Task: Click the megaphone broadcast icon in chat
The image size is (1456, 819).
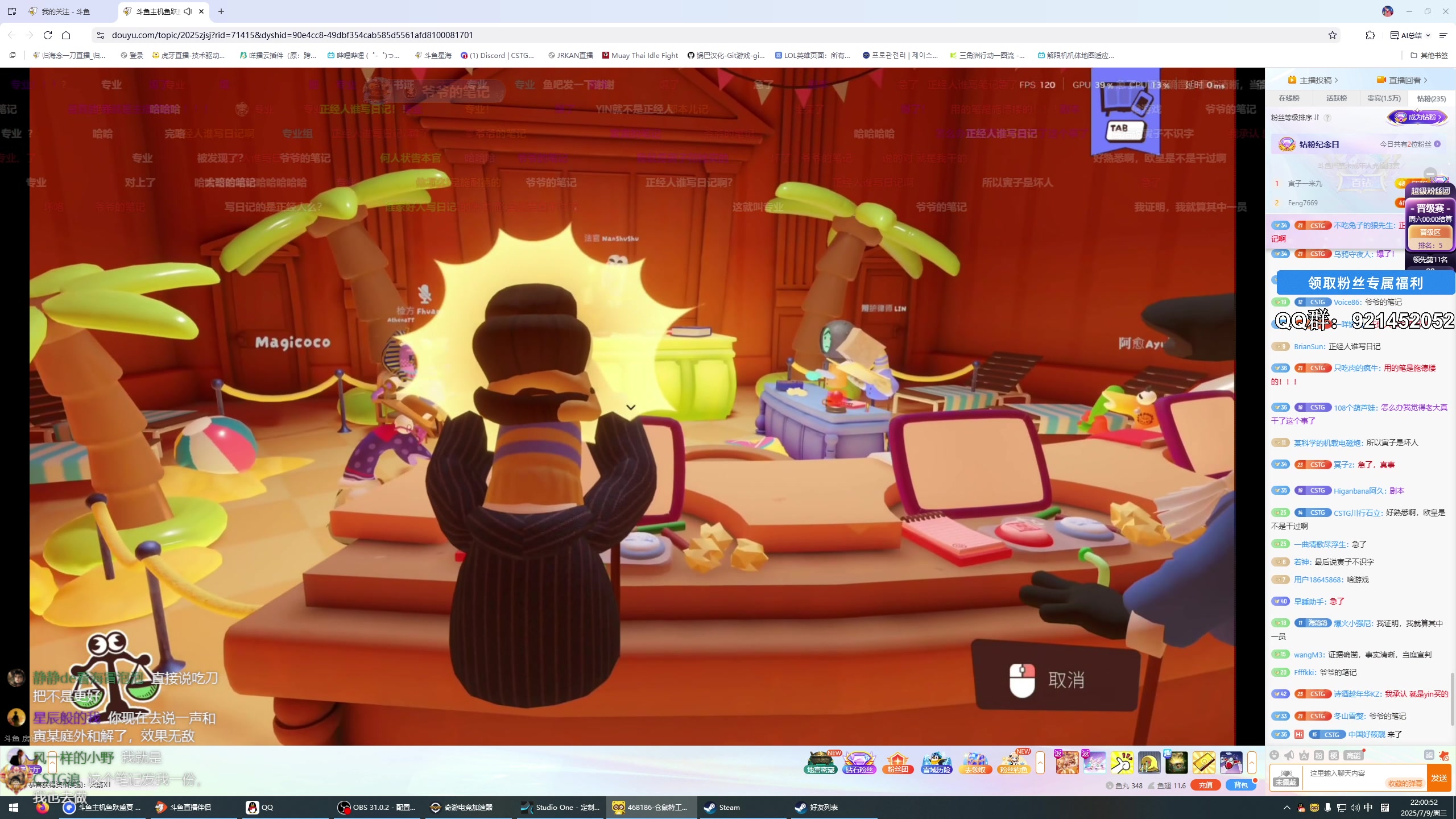Action: 1289,755
